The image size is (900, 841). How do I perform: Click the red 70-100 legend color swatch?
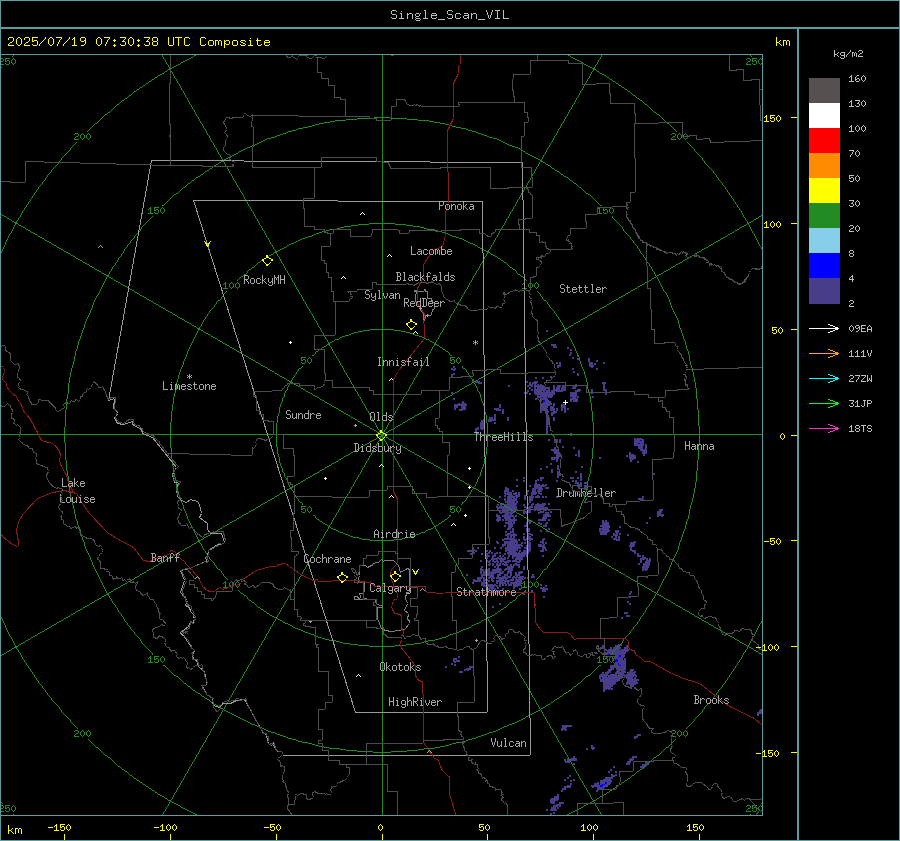(x=824, y=141)
